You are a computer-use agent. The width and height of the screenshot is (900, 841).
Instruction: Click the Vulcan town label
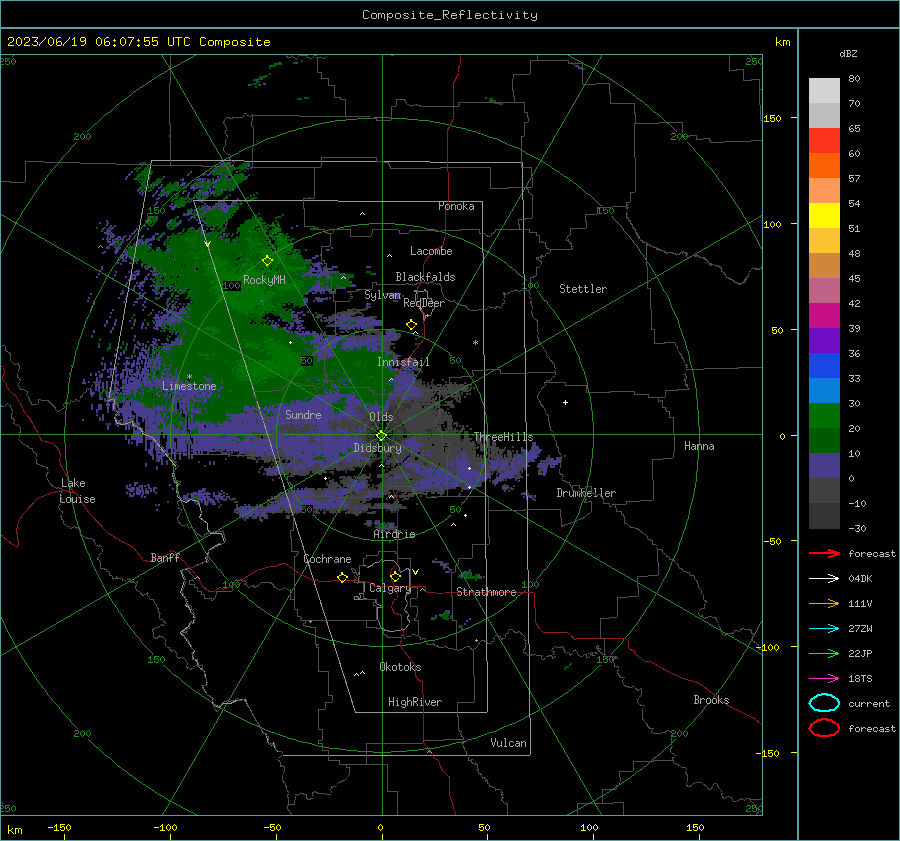(x=508, y=743)
